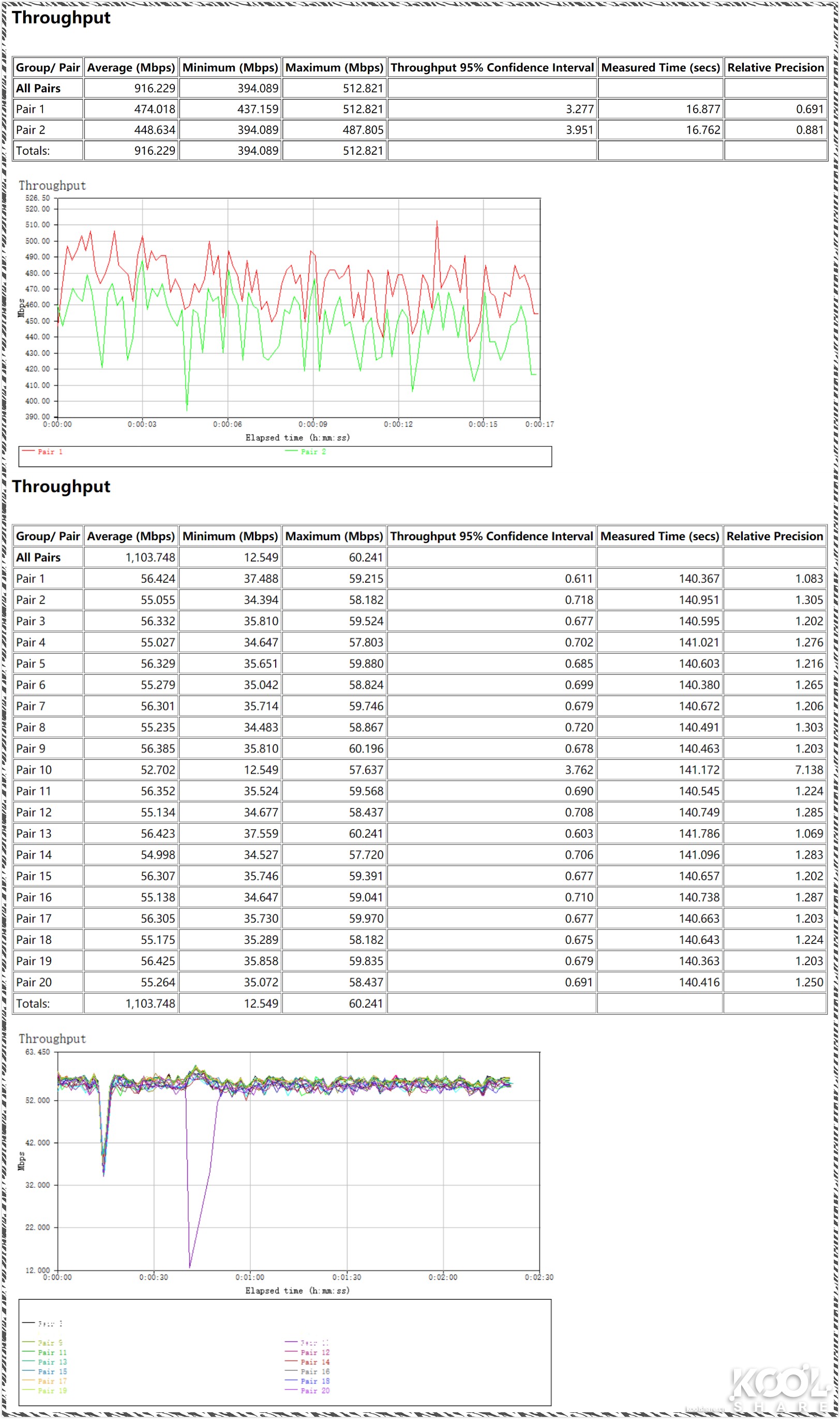
Task: Select the 0.611 confidence interval cell
Action: point(492,579)
